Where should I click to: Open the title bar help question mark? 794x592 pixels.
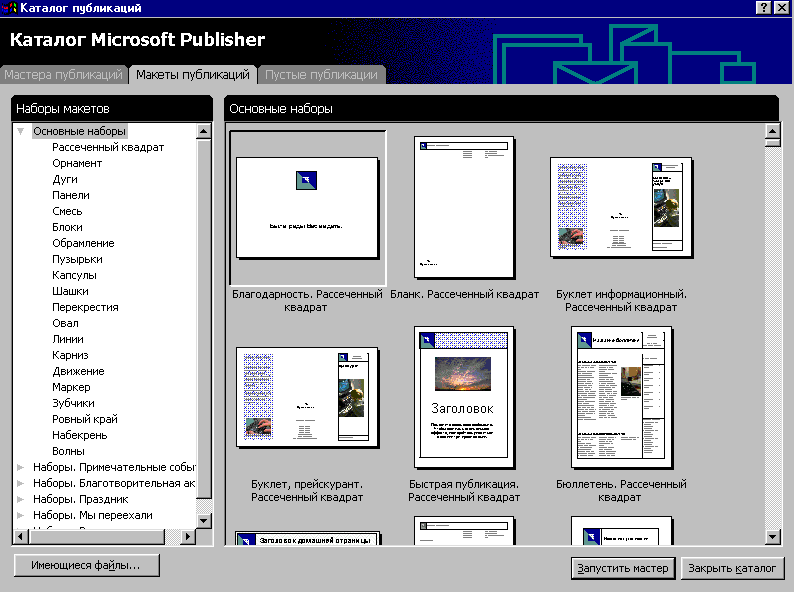pos(764,8)
